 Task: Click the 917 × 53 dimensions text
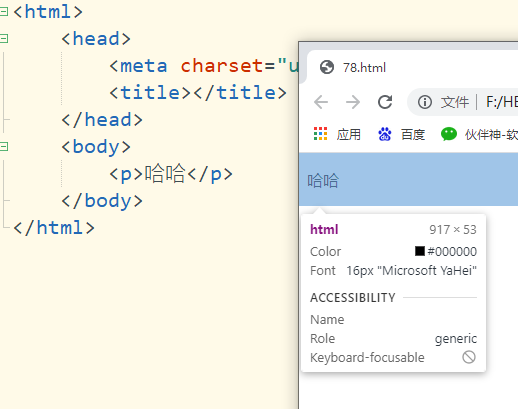click(453, 230)
